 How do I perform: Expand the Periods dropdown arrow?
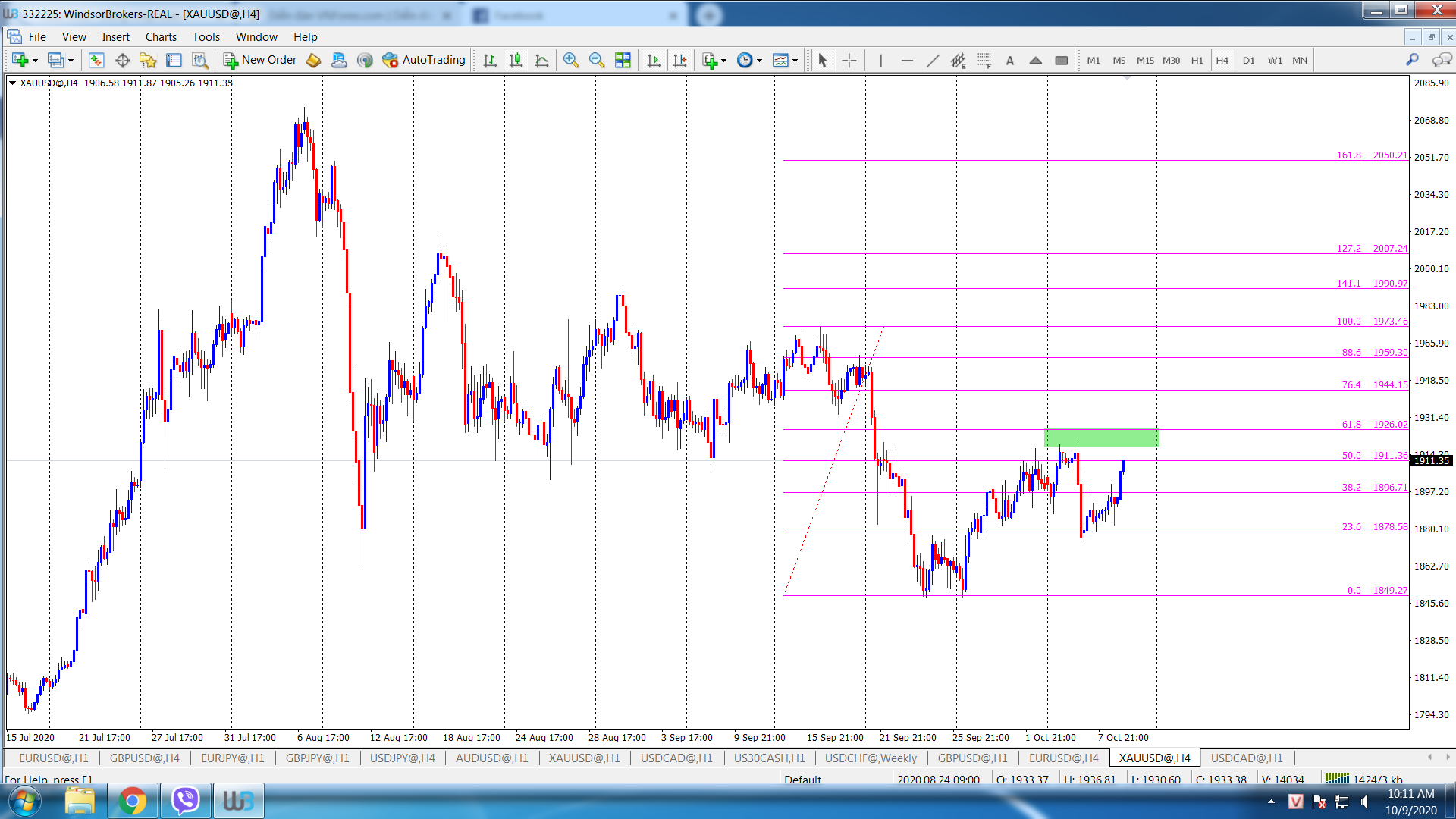(760, 61)
